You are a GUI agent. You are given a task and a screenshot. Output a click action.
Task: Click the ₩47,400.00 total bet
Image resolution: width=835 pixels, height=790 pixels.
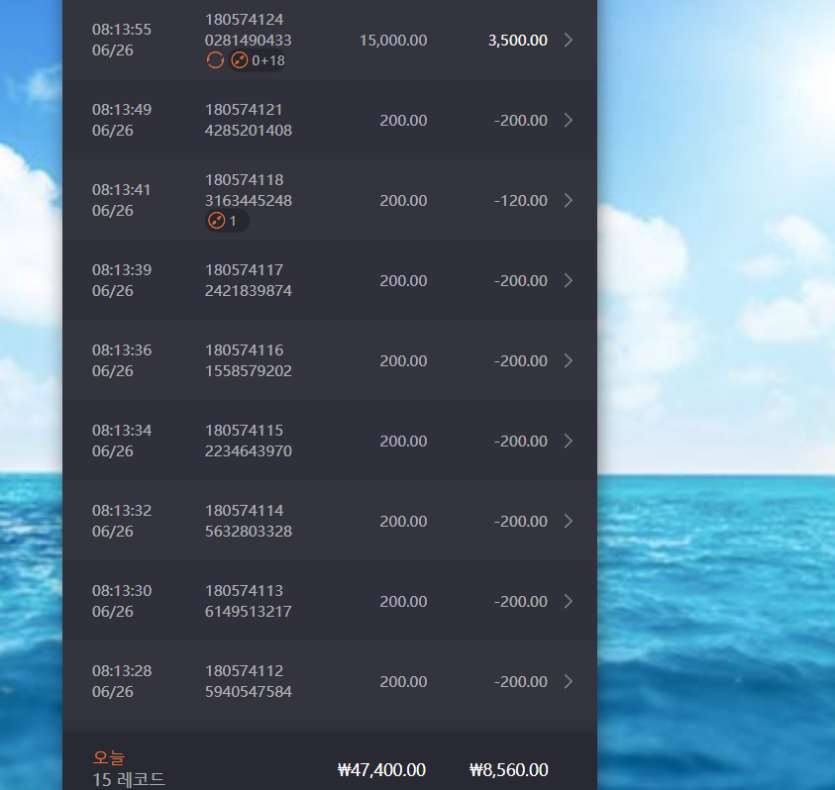click(381, 770)
